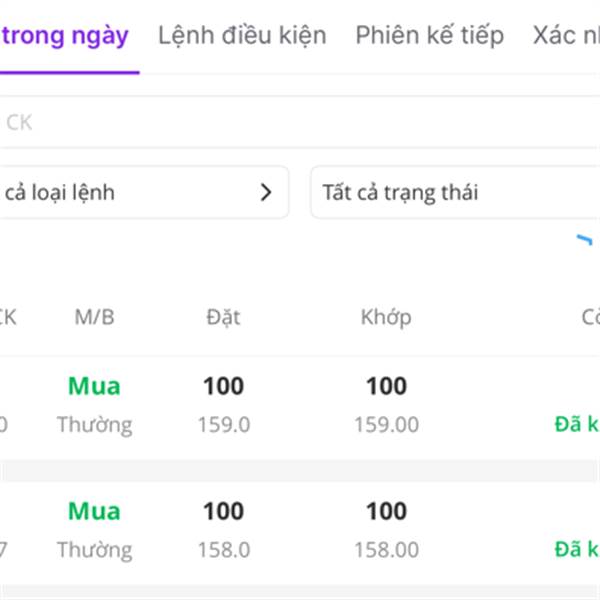The image size is (600, 600).
Task: Open the "Lệnh điều kiện" tab
Action: tap(242, 37)
